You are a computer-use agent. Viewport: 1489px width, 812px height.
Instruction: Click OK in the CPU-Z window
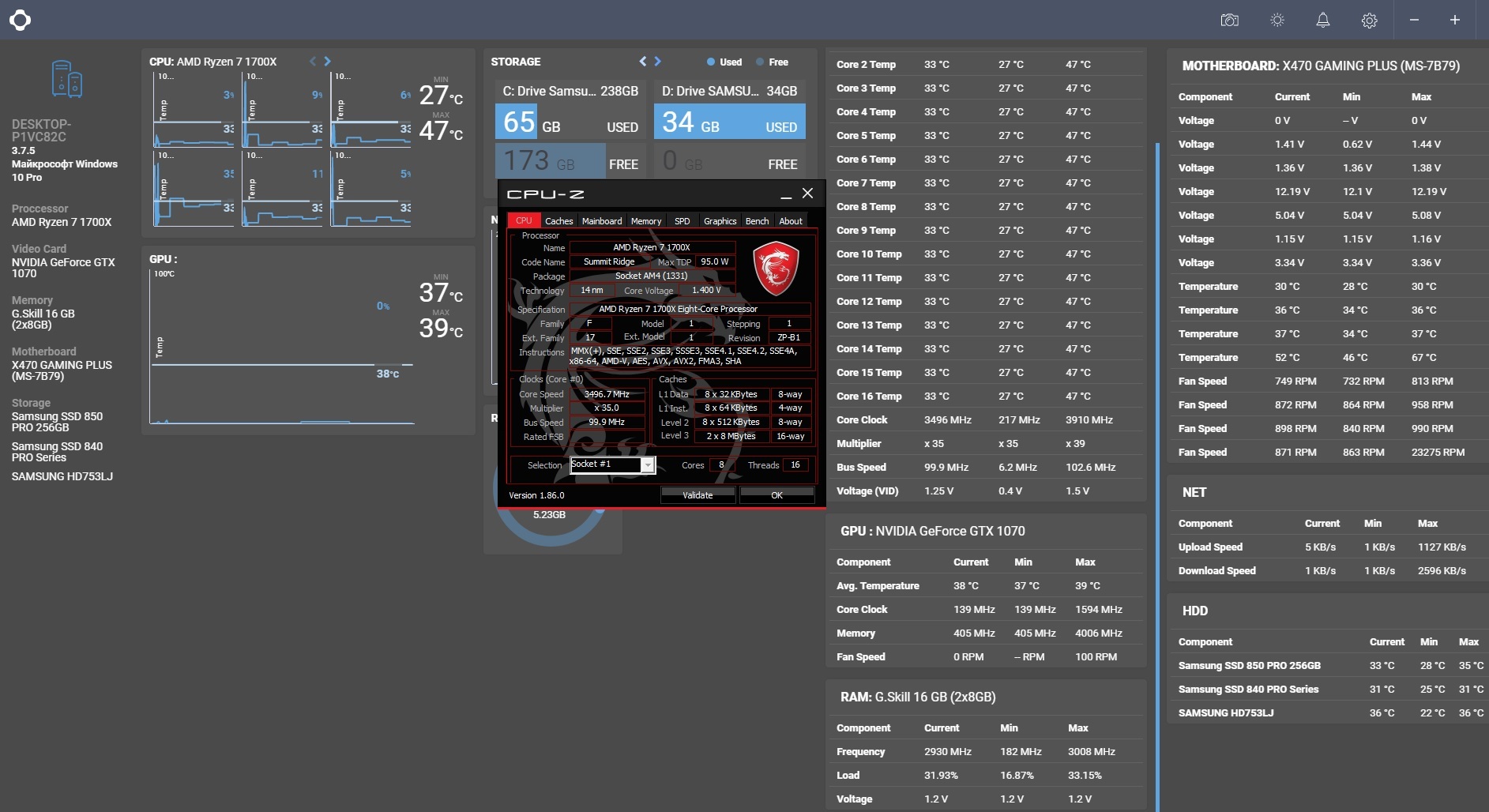point(776,495)
